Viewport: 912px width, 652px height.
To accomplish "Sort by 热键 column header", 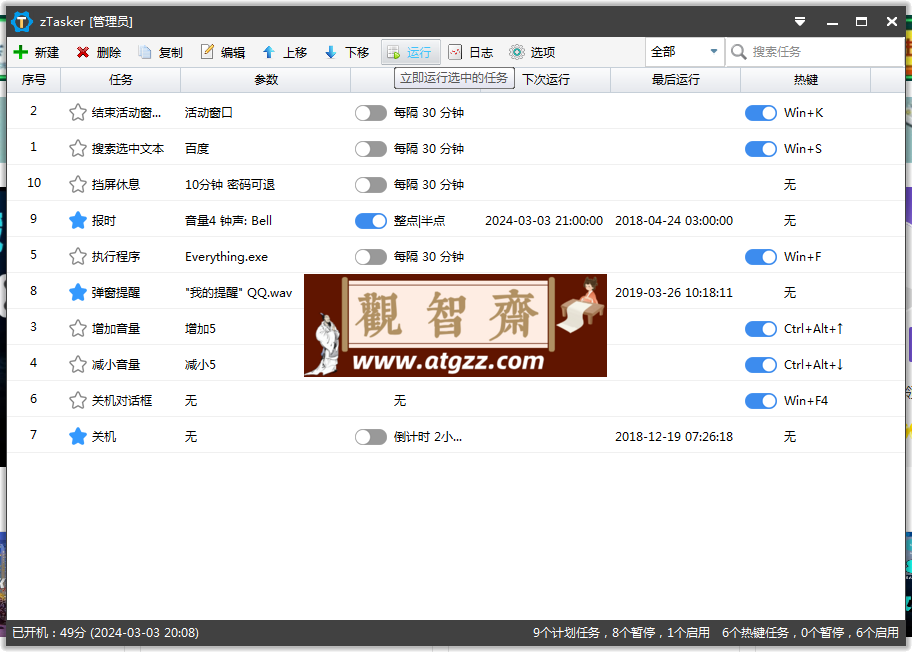I will (806, 80).
